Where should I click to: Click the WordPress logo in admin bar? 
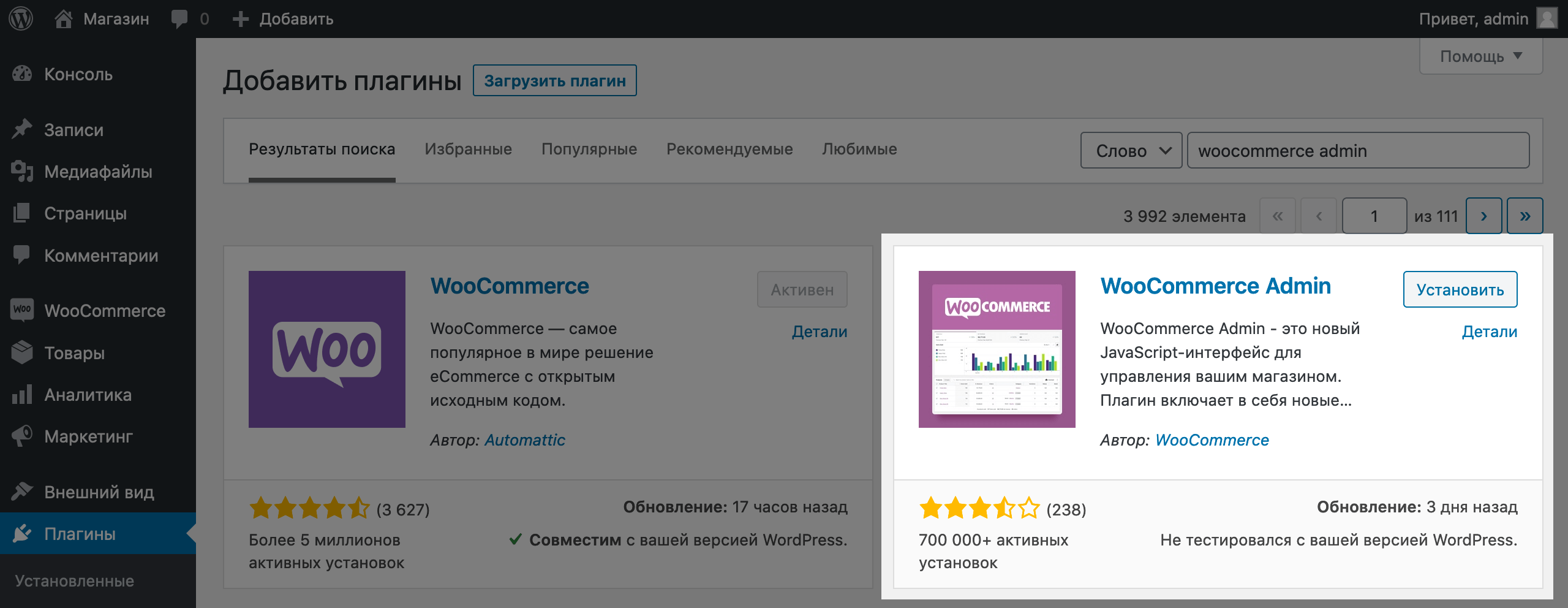pos(21,19)
